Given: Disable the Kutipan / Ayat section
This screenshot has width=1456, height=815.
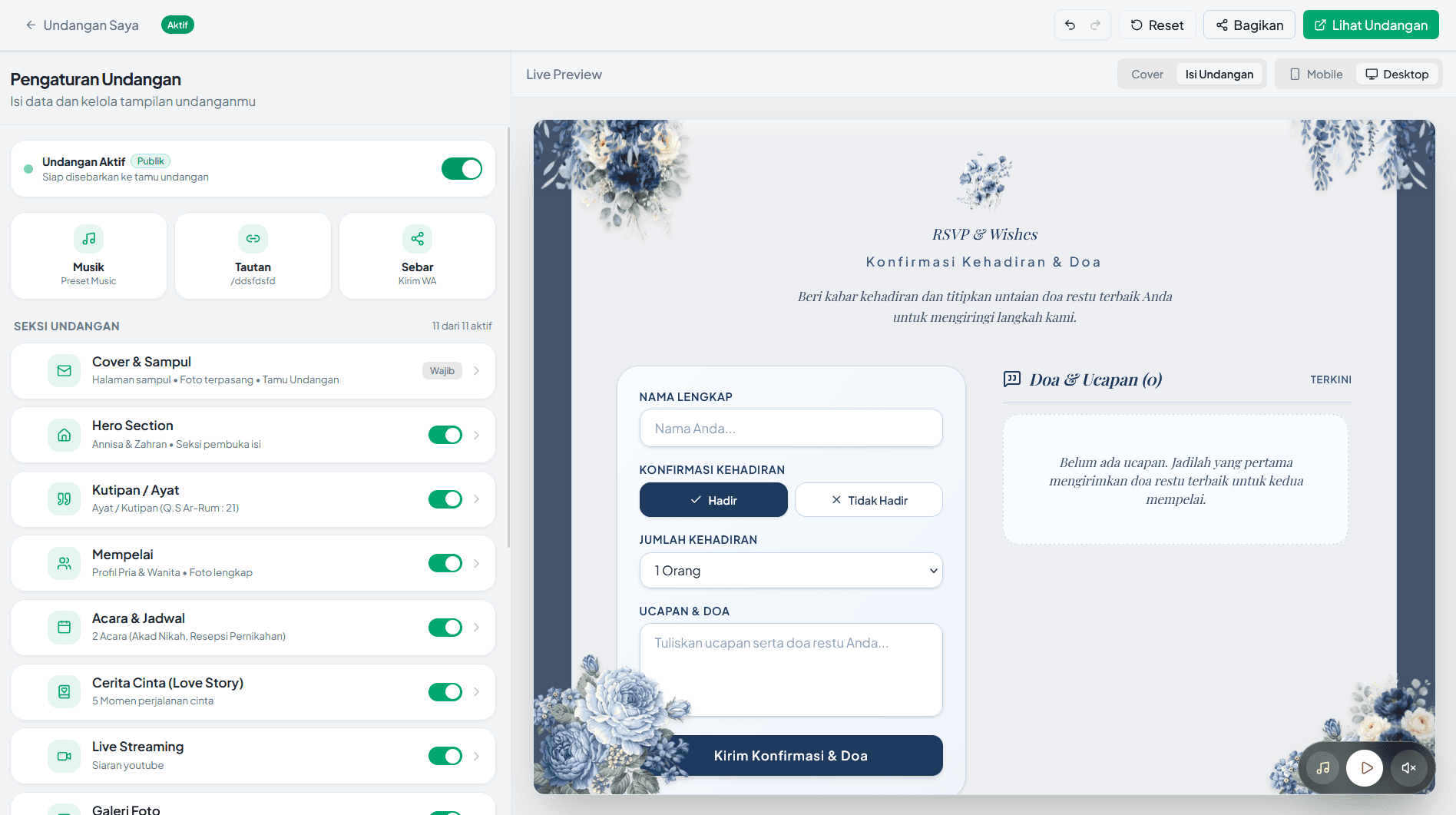Looking at the screenshot, I should 445,499.
